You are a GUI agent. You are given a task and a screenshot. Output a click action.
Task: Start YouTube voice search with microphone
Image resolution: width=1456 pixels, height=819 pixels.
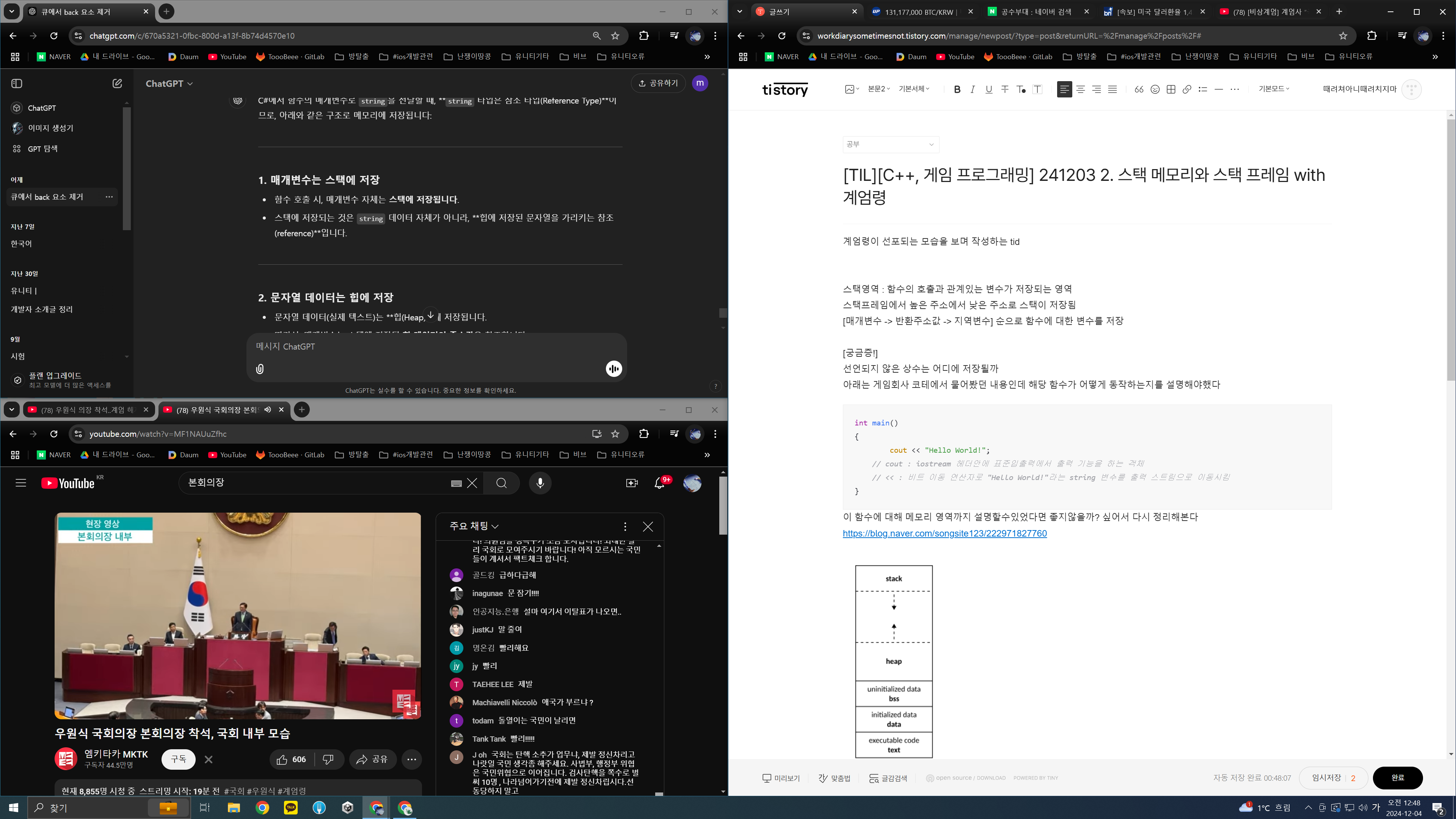(x=540, y=483)
